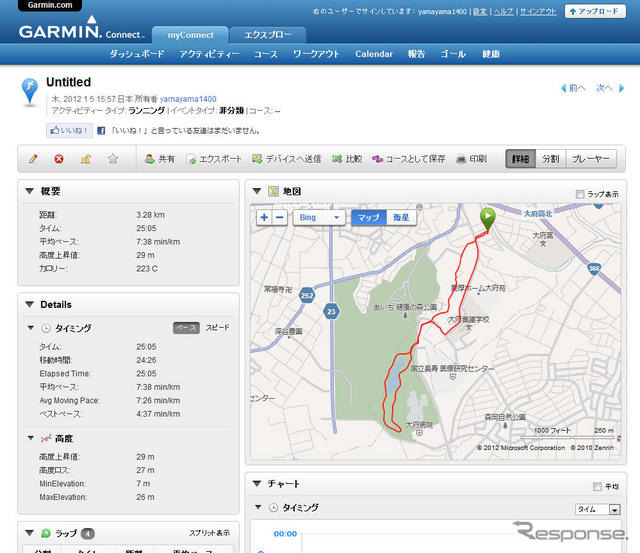
Task: Zoom in the map with plus button
Action: (264, 217)
